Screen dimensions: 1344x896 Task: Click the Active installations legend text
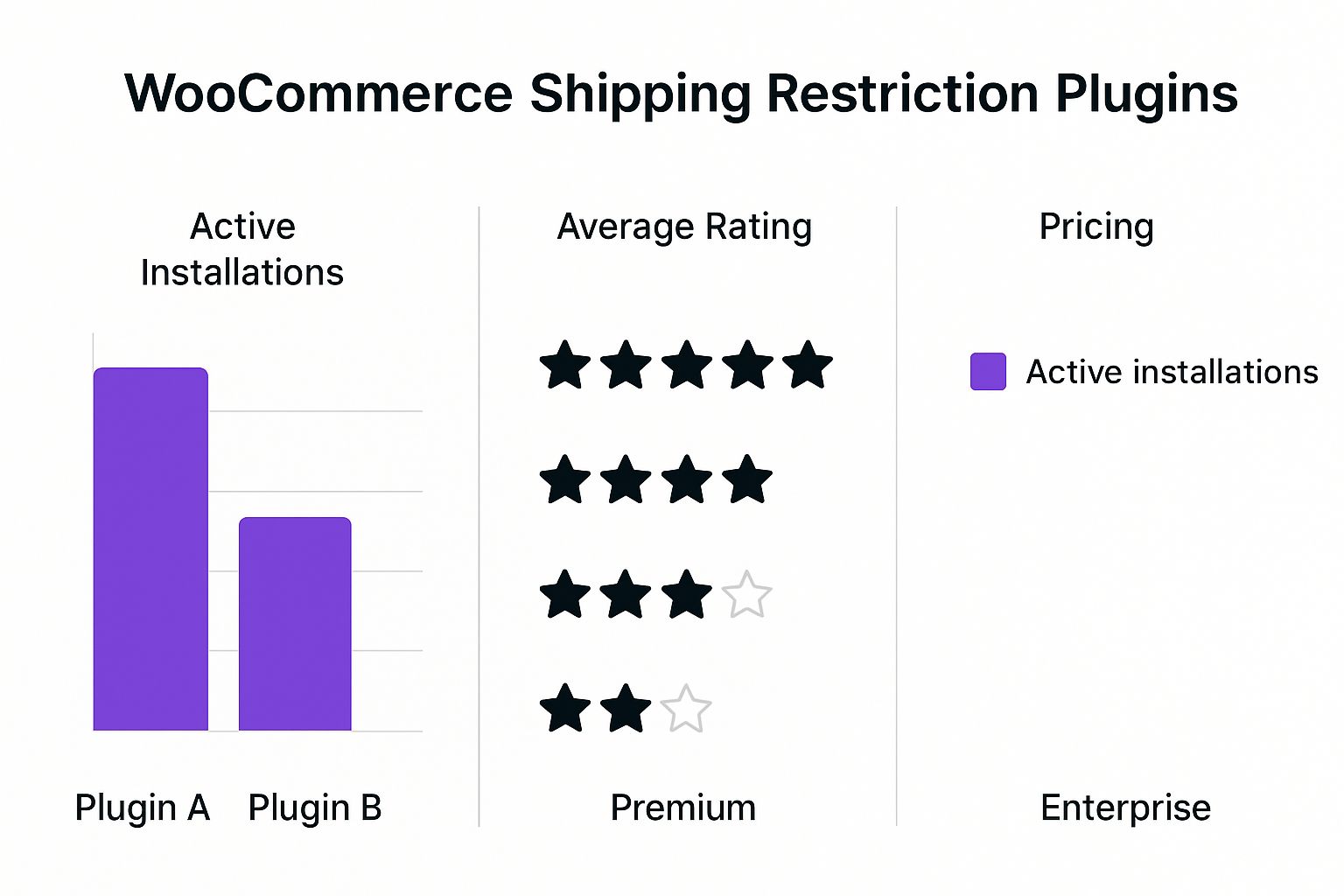(1172, 372)
